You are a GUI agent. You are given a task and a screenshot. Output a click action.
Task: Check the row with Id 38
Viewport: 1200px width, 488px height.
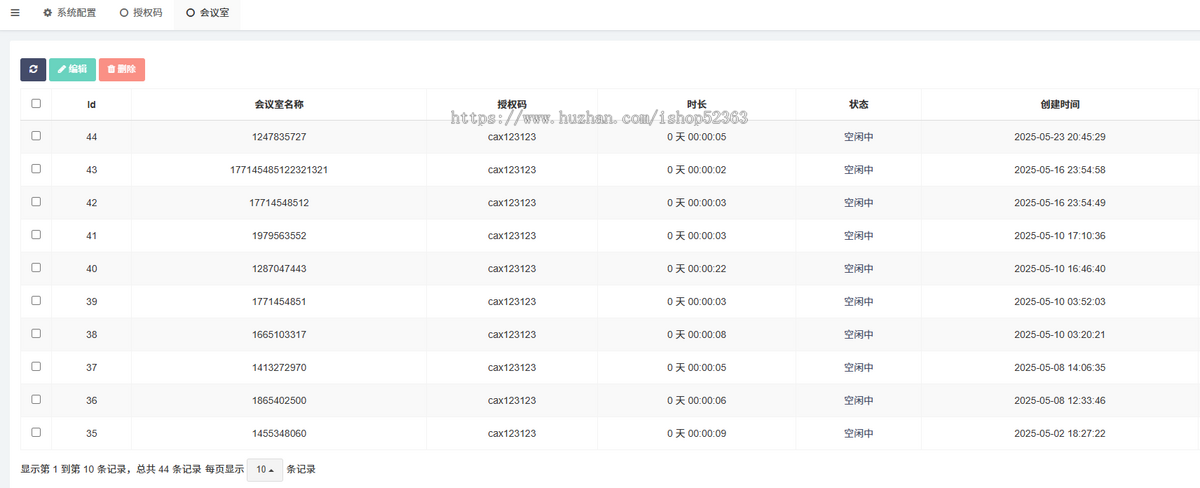(36, 333)
